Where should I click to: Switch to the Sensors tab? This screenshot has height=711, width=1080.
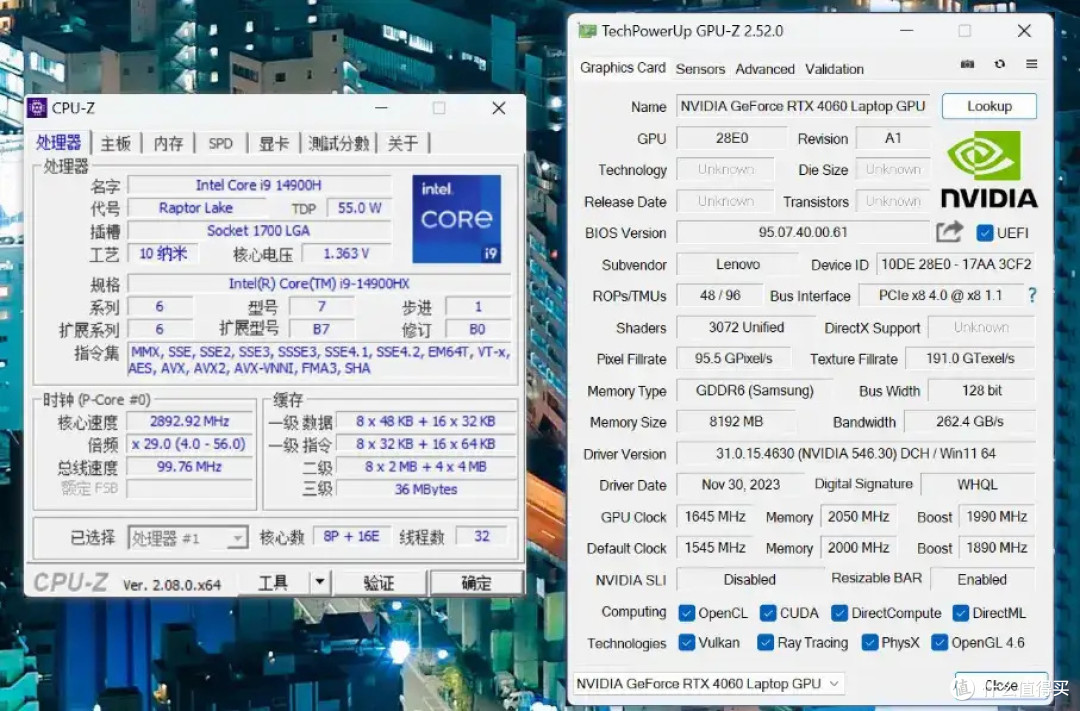[700, 69]
